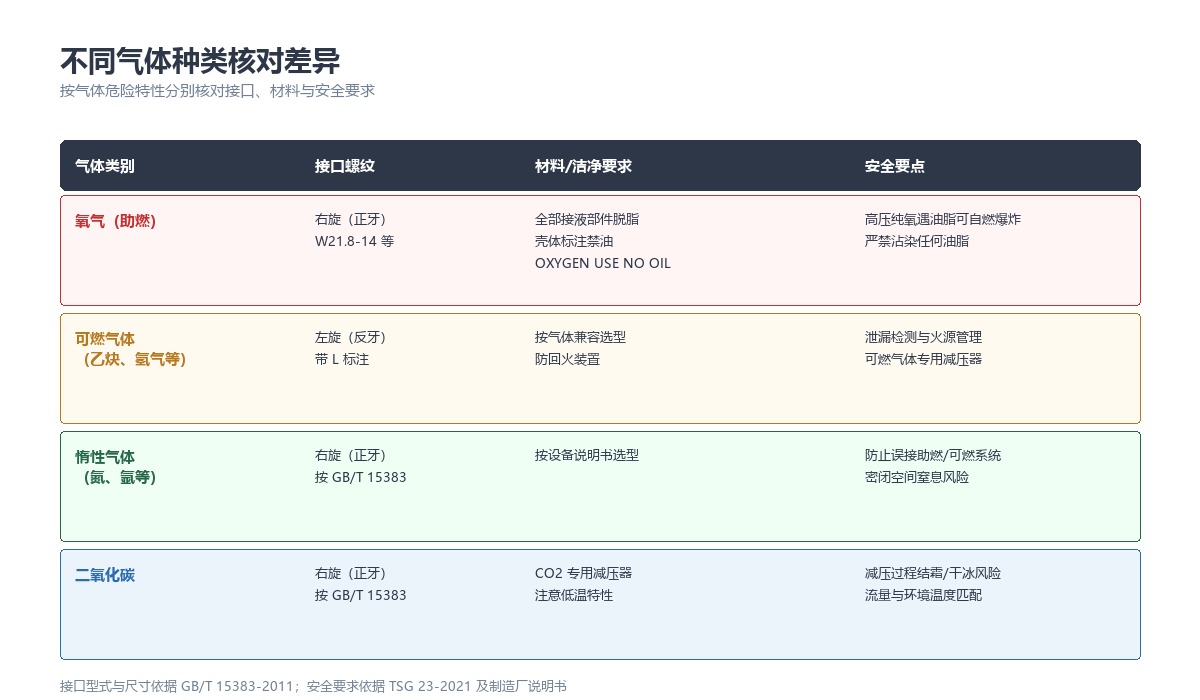Click the text 壳体标注禁油
Viewport: 1200px width, 700px height.
[x=574, y=241]
